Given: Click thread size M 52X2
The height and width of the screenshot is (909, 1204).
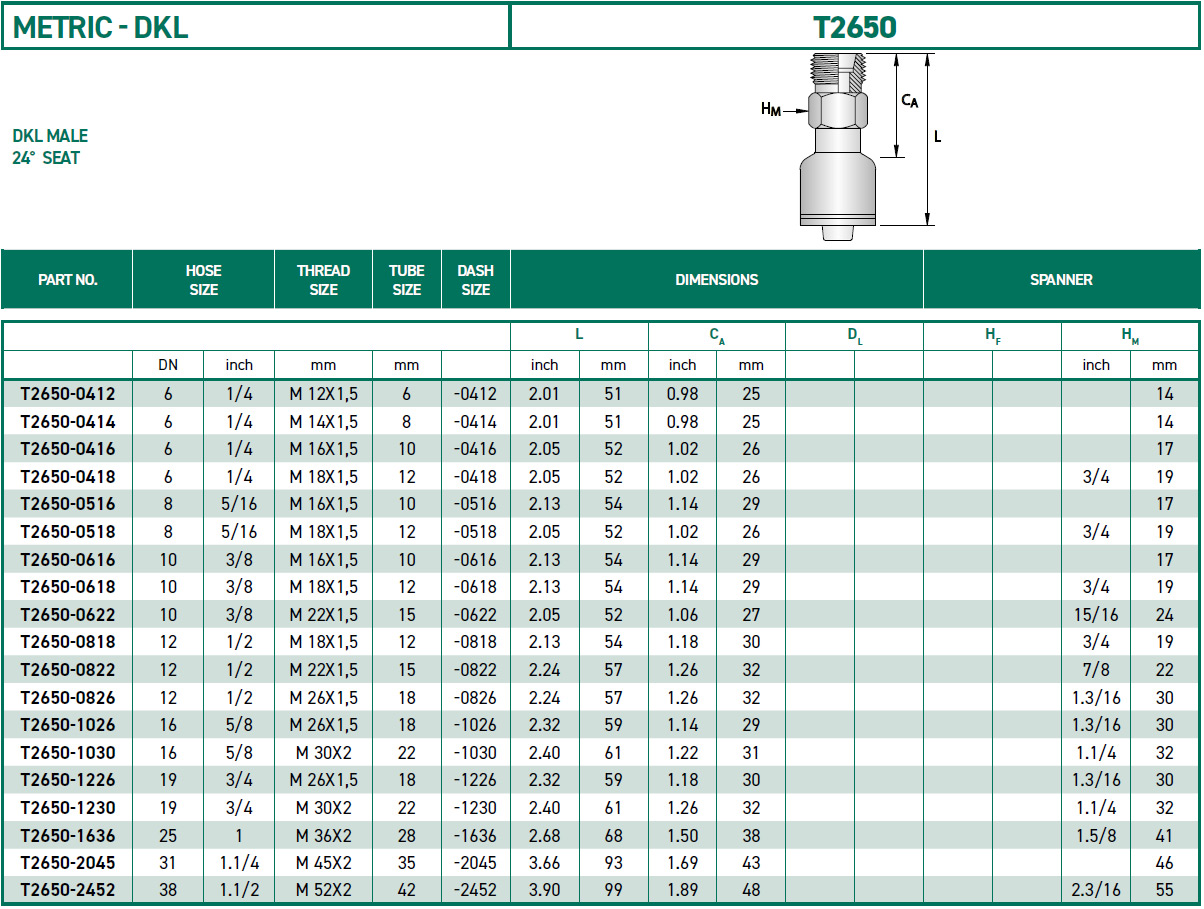Looking at the screenshot, I should [323, 890].
